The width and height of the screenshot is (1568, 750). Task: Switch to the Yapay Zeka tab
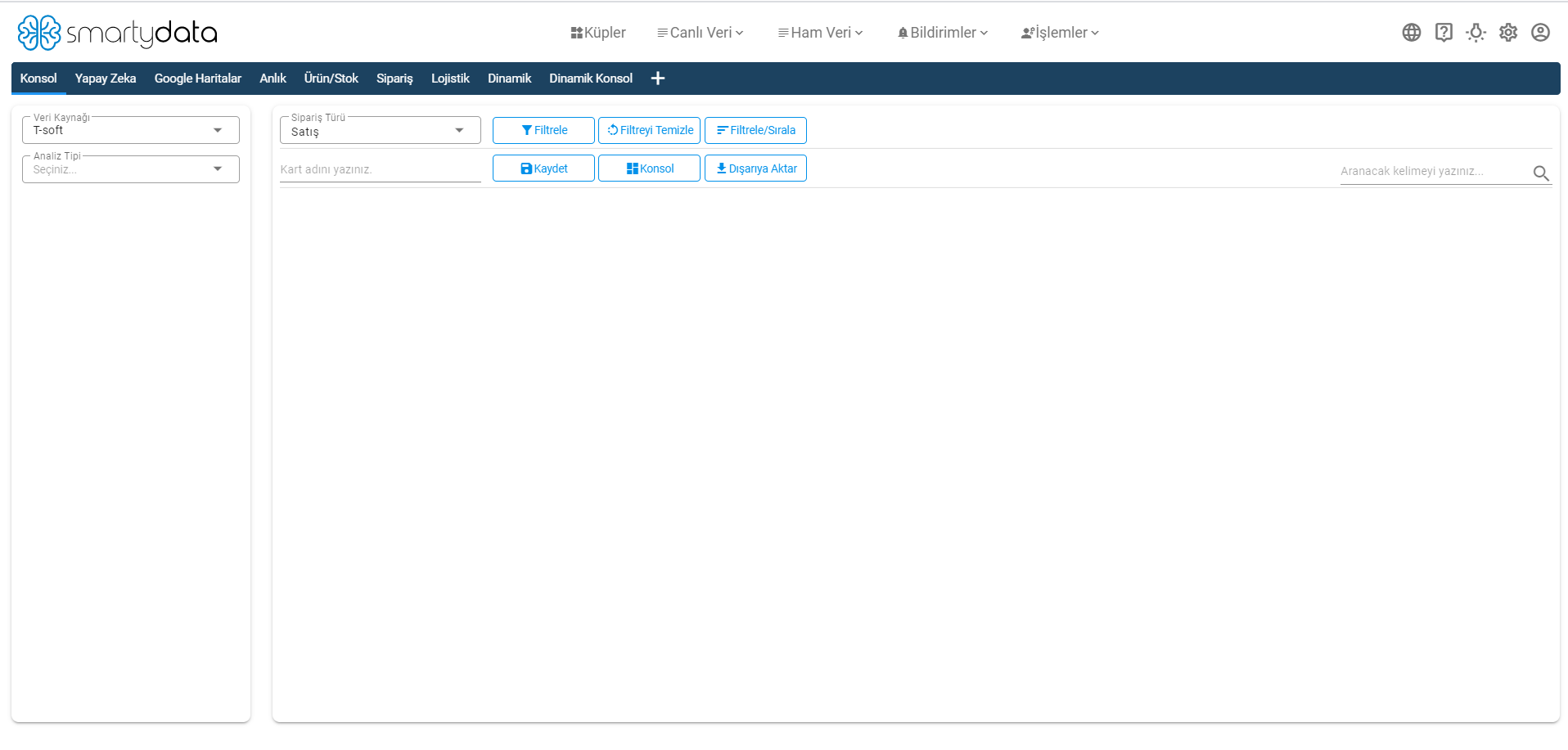[x=106, y=79]
